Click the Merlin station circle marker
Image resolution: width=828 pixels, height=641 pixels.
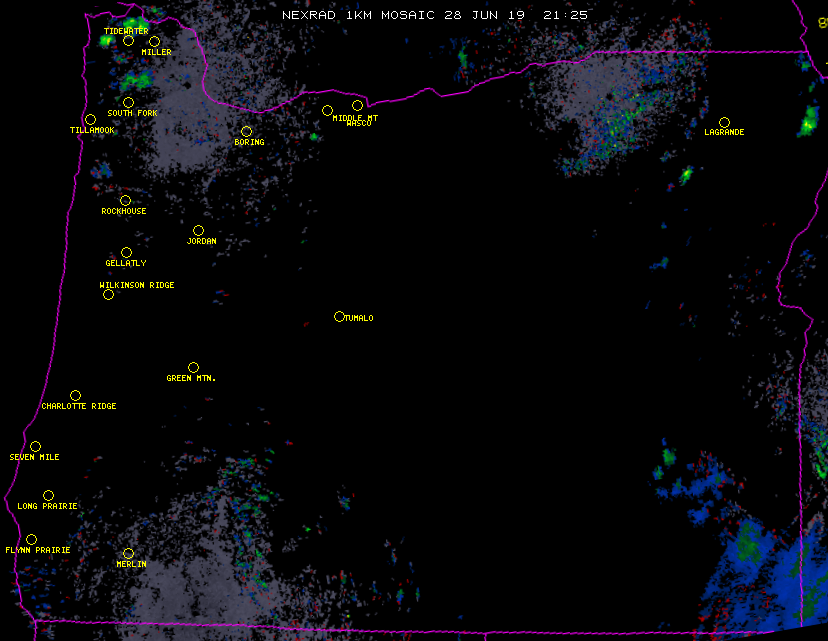pos(128,553)
